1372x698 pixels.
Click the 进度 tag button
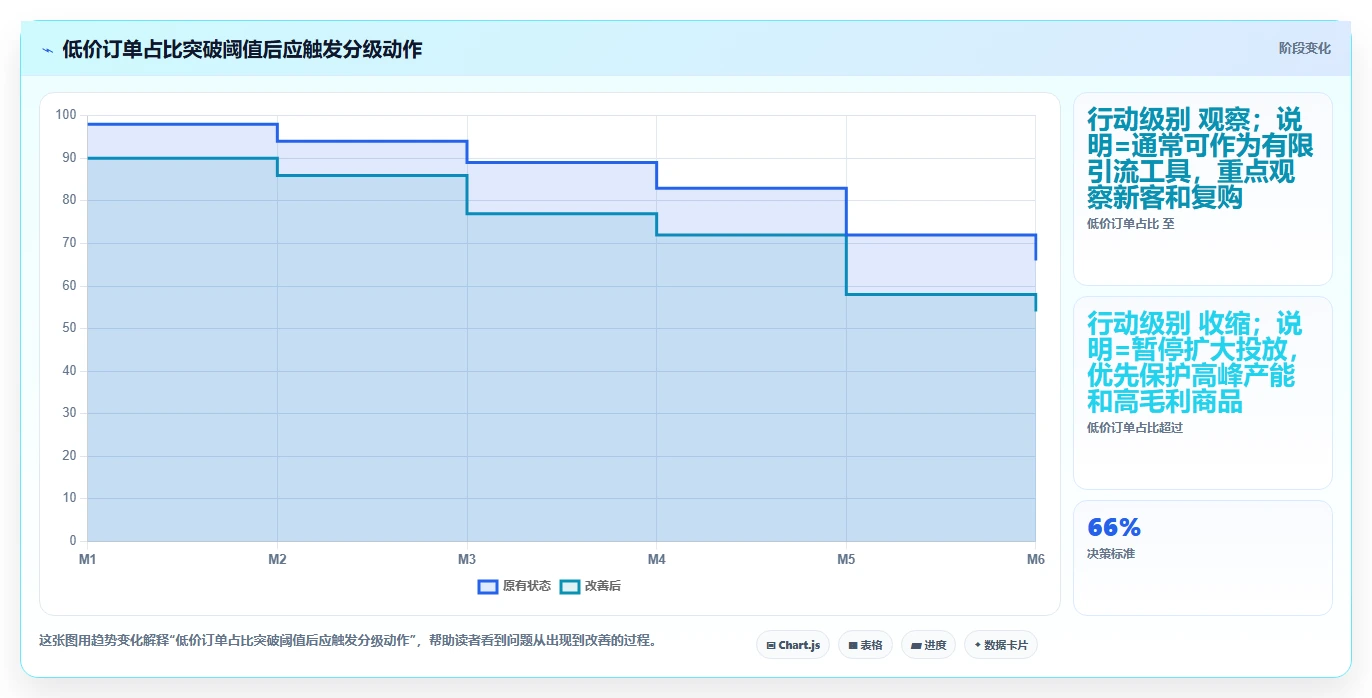(x=929, y=645)
